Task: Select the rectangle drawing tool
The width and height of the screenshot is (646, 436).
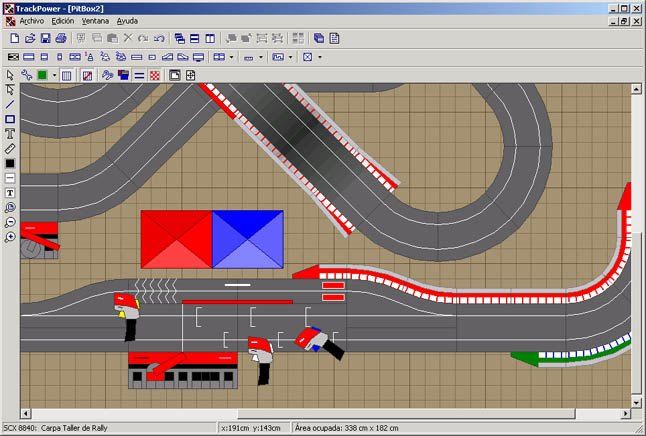Action: 10,120
